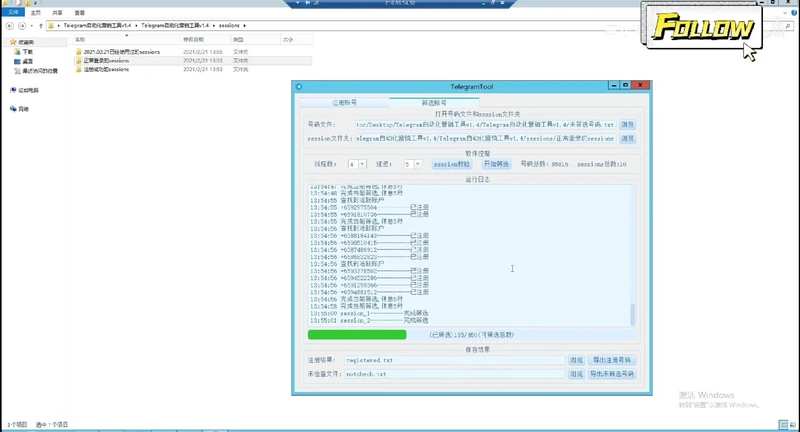Viewport: 800px width, 432px height.
Task: Open the 文件 menu in Explorer
Action: pyautogui.click(x=13, y=12)
